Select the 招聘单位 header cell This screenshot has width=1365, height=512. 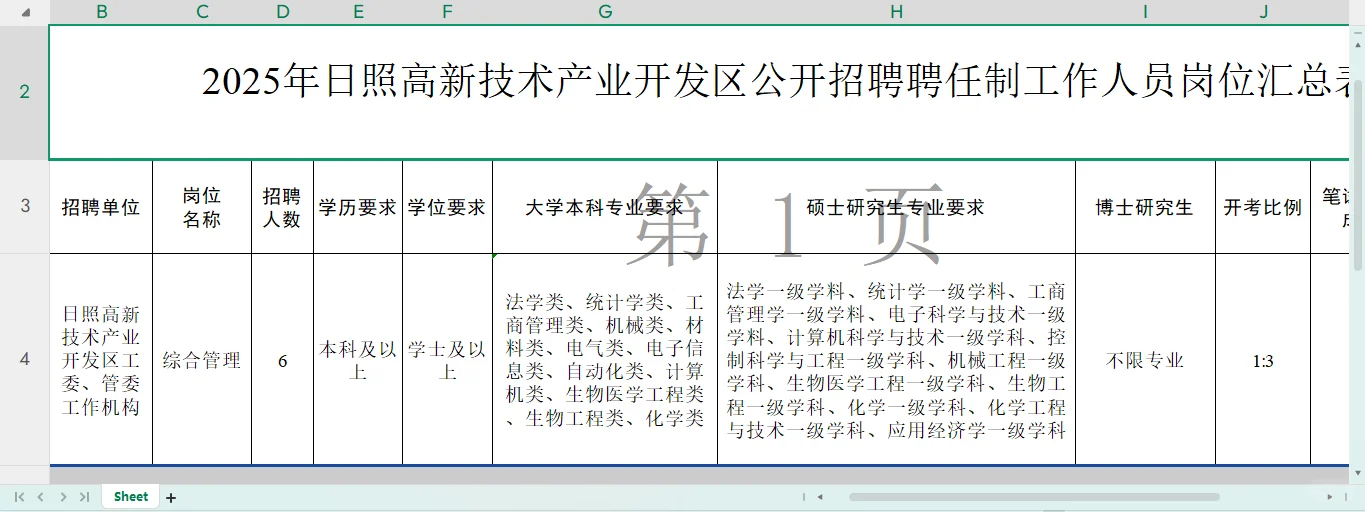[x=101, y=207]
